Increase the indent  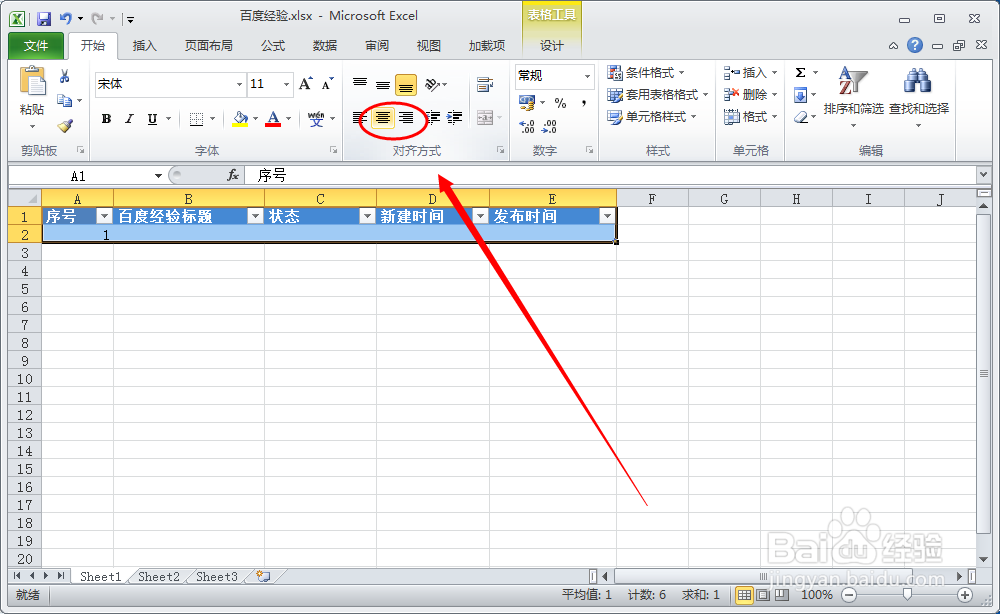[455, 117]
